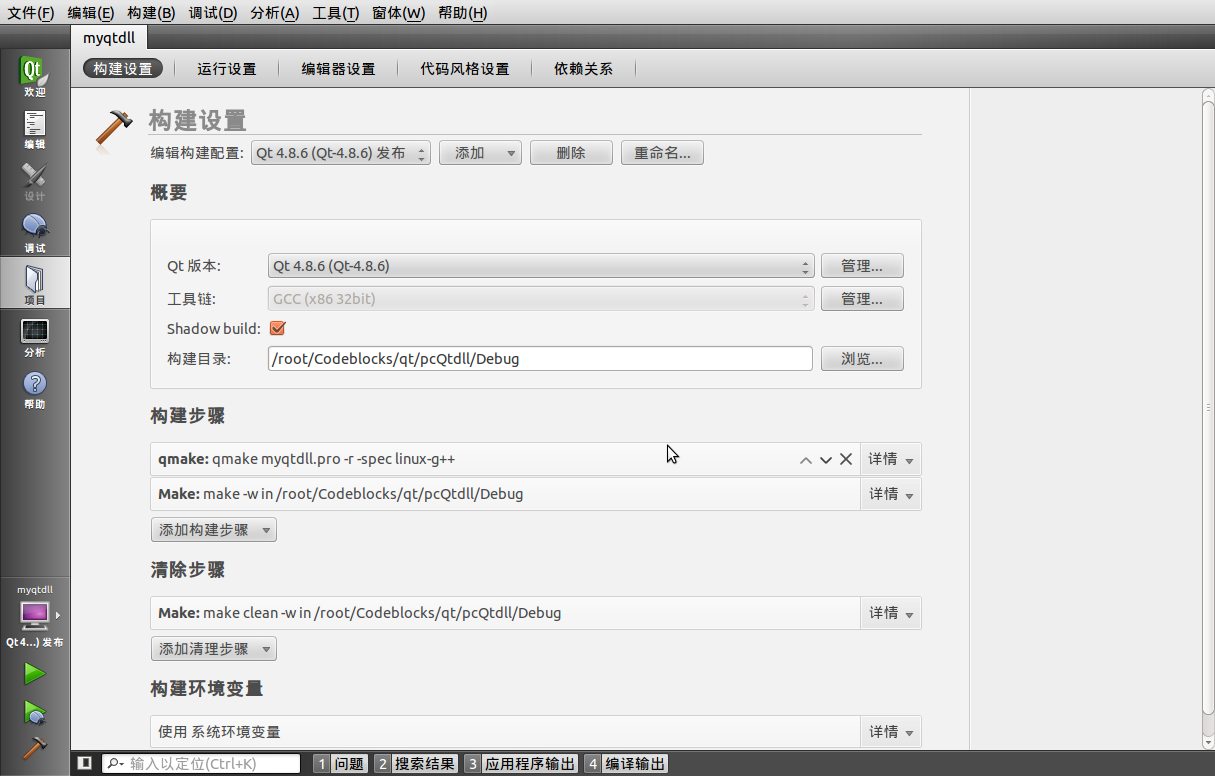Open the 文件(F) menu
1215x776 pixels.
click(31, 13)
